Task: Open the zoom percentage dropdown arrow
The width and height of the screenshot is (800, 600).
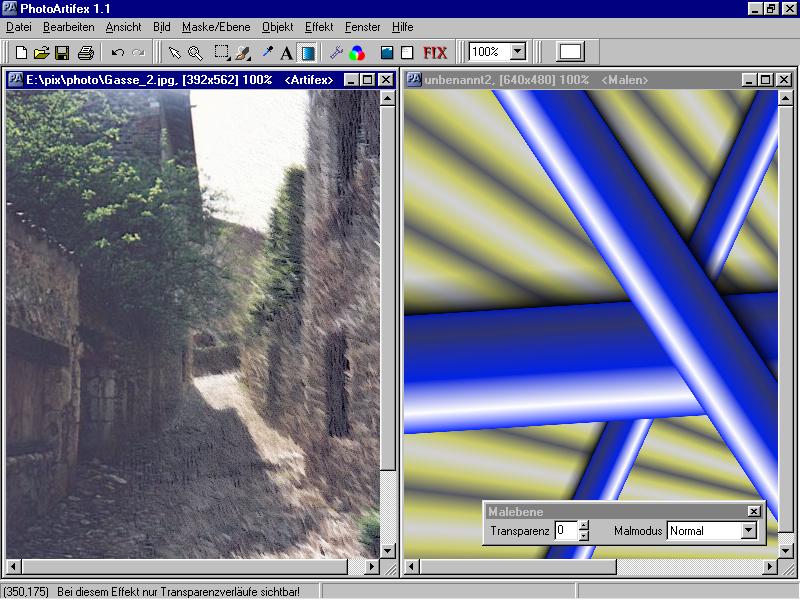Action: [x=518, y=52]
